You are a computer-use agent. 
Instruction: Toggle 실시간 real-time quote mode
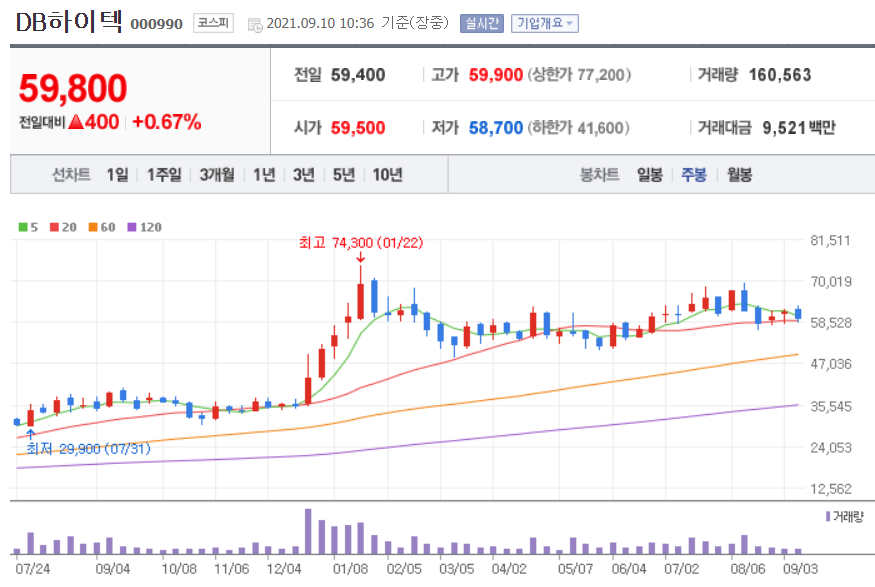point(484,21)
